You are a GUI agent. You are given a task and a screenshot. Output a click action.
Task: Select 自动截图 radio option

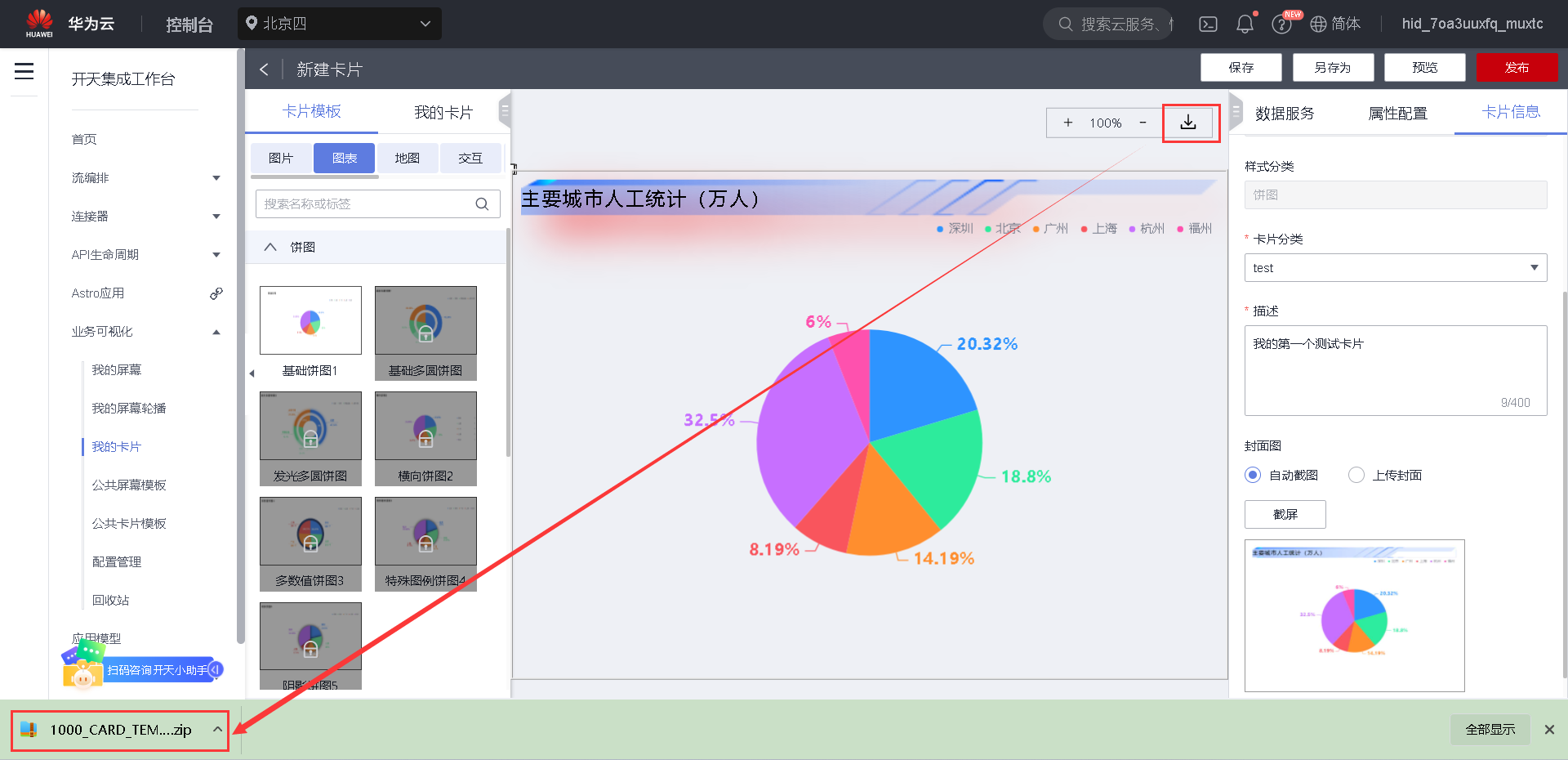point(1253,475)
